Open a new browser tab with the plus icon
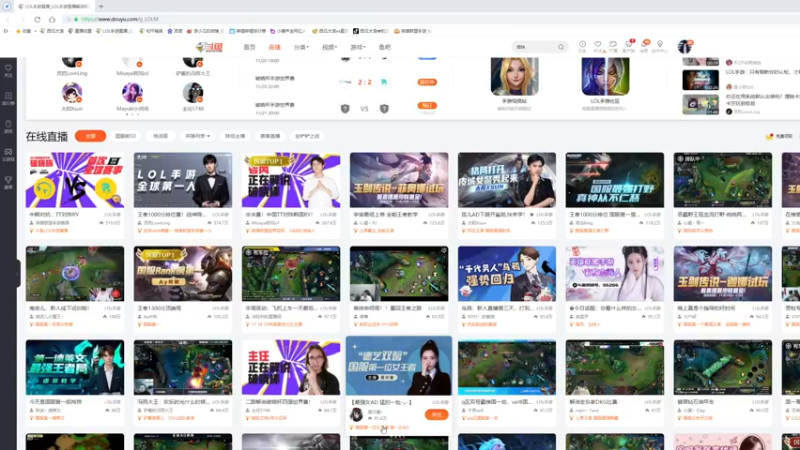800x450 pixels. coord(101,6)
